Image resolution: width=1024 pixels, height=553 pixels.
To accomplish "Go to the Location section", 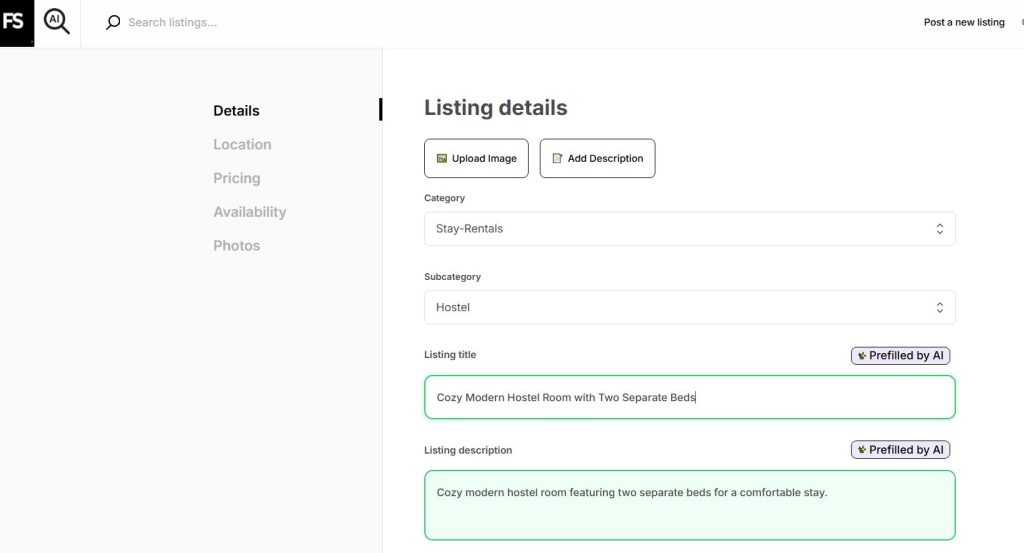I will (242, 145).
